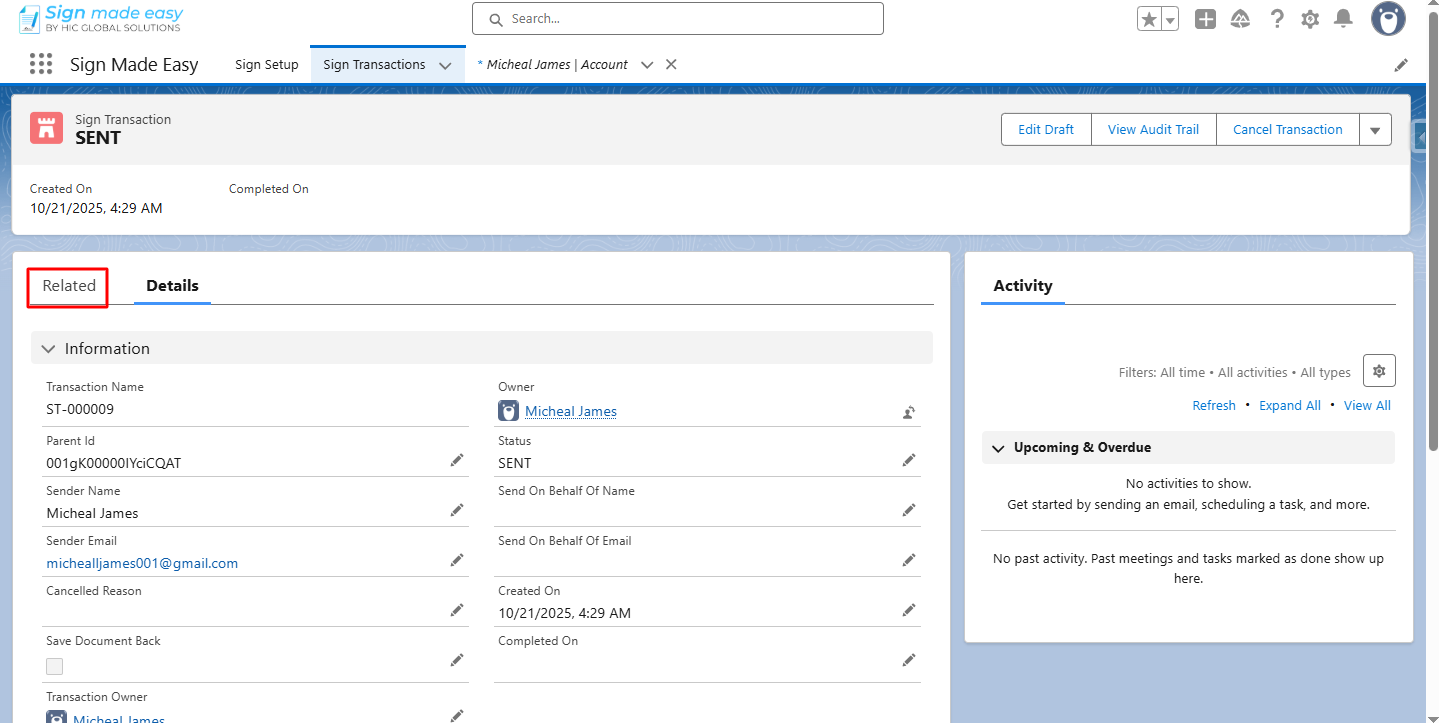Open the Micheal James owner link

coord(570,412)
